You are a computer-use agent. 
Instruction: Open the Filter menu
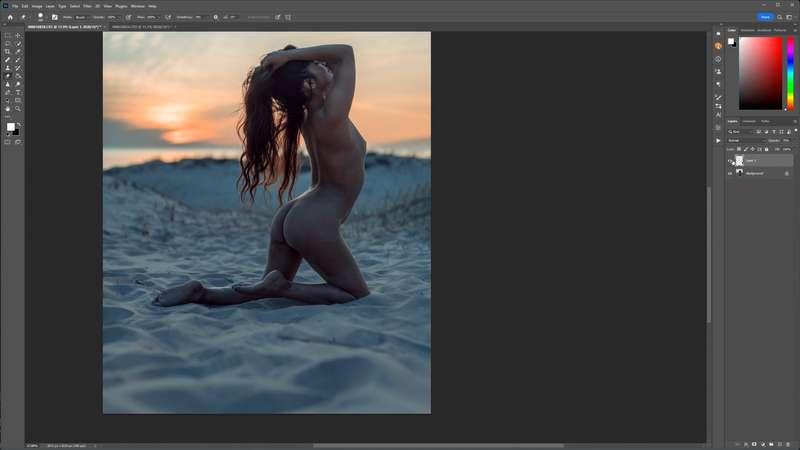[x=87, y=6]
